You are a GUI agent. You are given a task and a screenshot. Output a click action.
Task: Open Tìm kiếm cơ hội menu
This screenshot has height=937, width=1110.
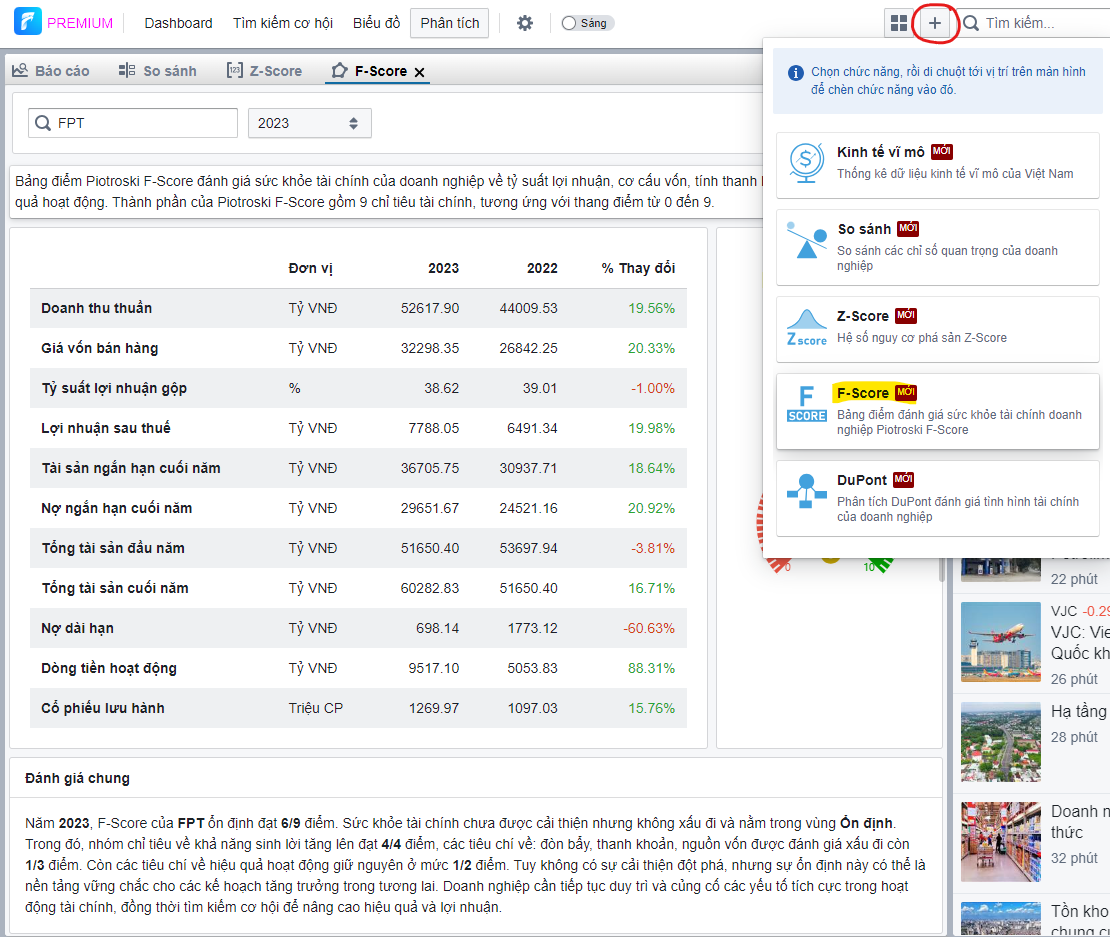coord(283,23)
